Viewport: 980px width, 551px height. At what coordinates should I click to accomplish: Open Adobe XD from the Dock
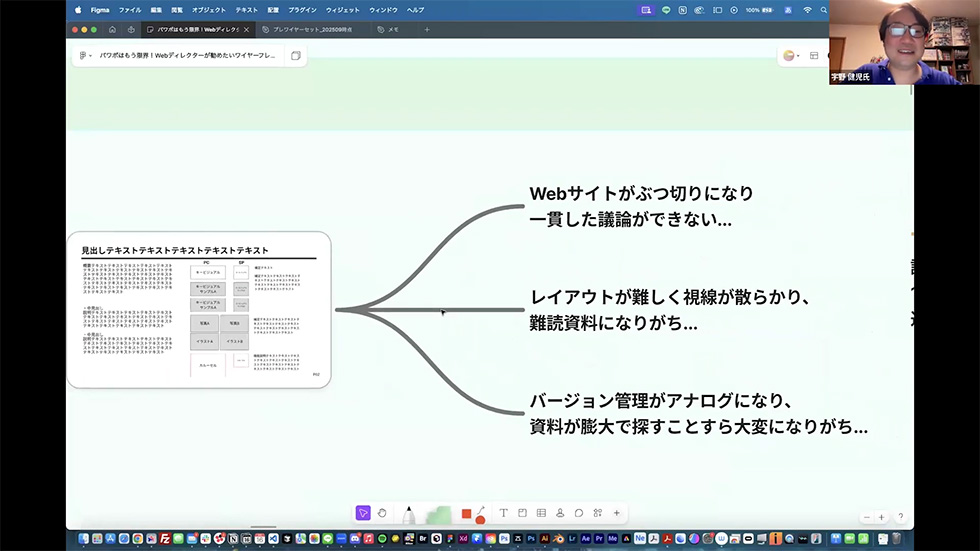(463, 539)
